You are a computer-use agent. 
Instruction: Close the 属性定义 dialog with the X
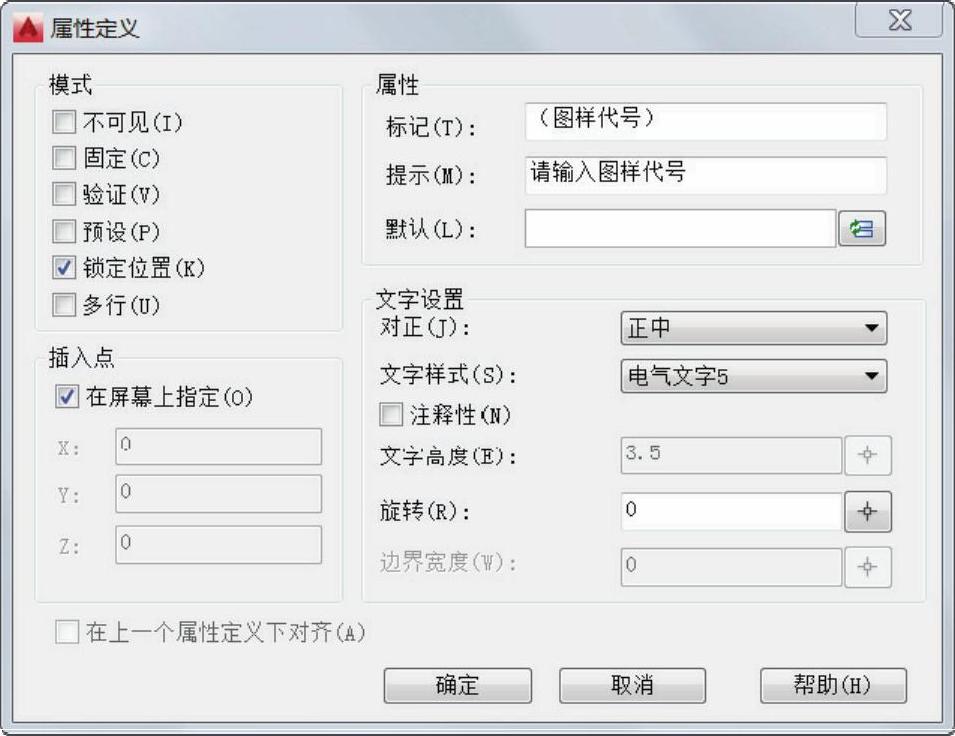900,20
